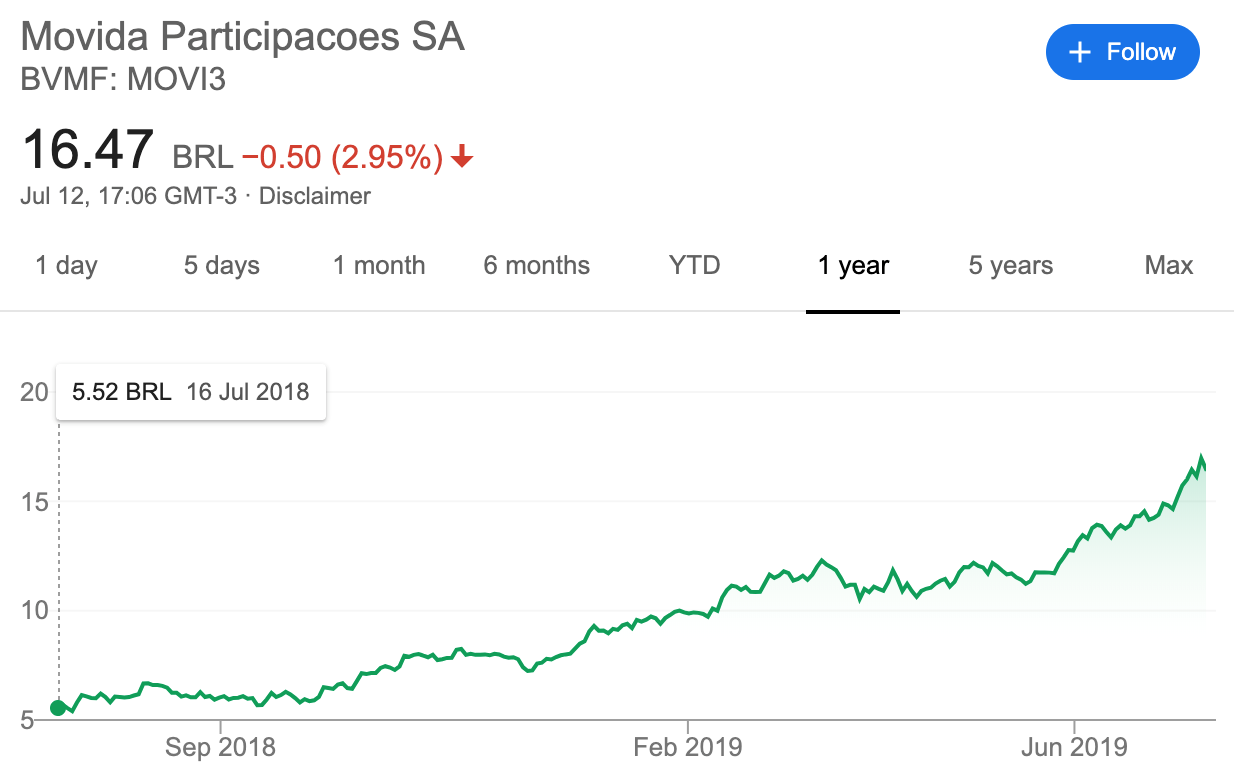Select the 1 month range tab

(x=379, y=265)
